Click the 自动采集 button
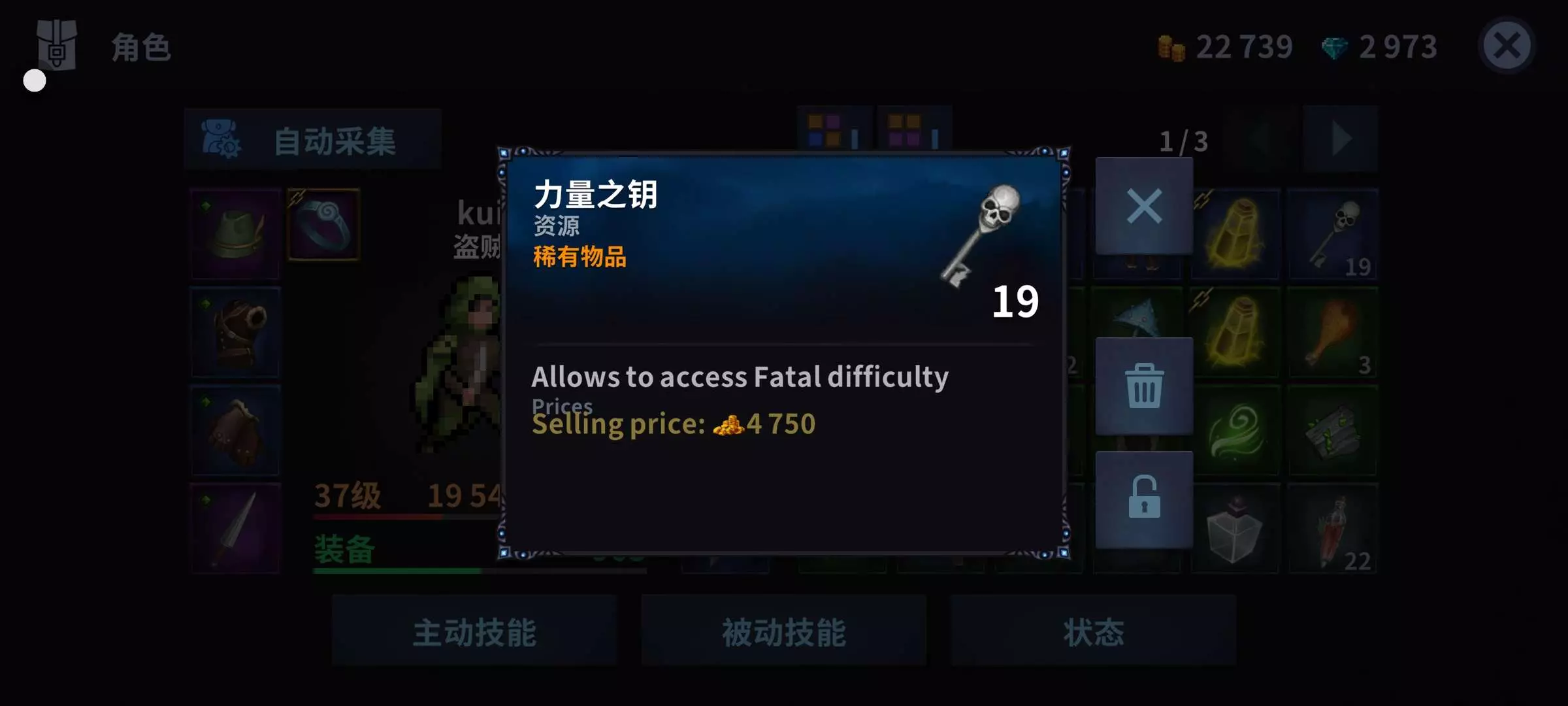This screenshot has height=706, width=1568. [x=312, y=140]
